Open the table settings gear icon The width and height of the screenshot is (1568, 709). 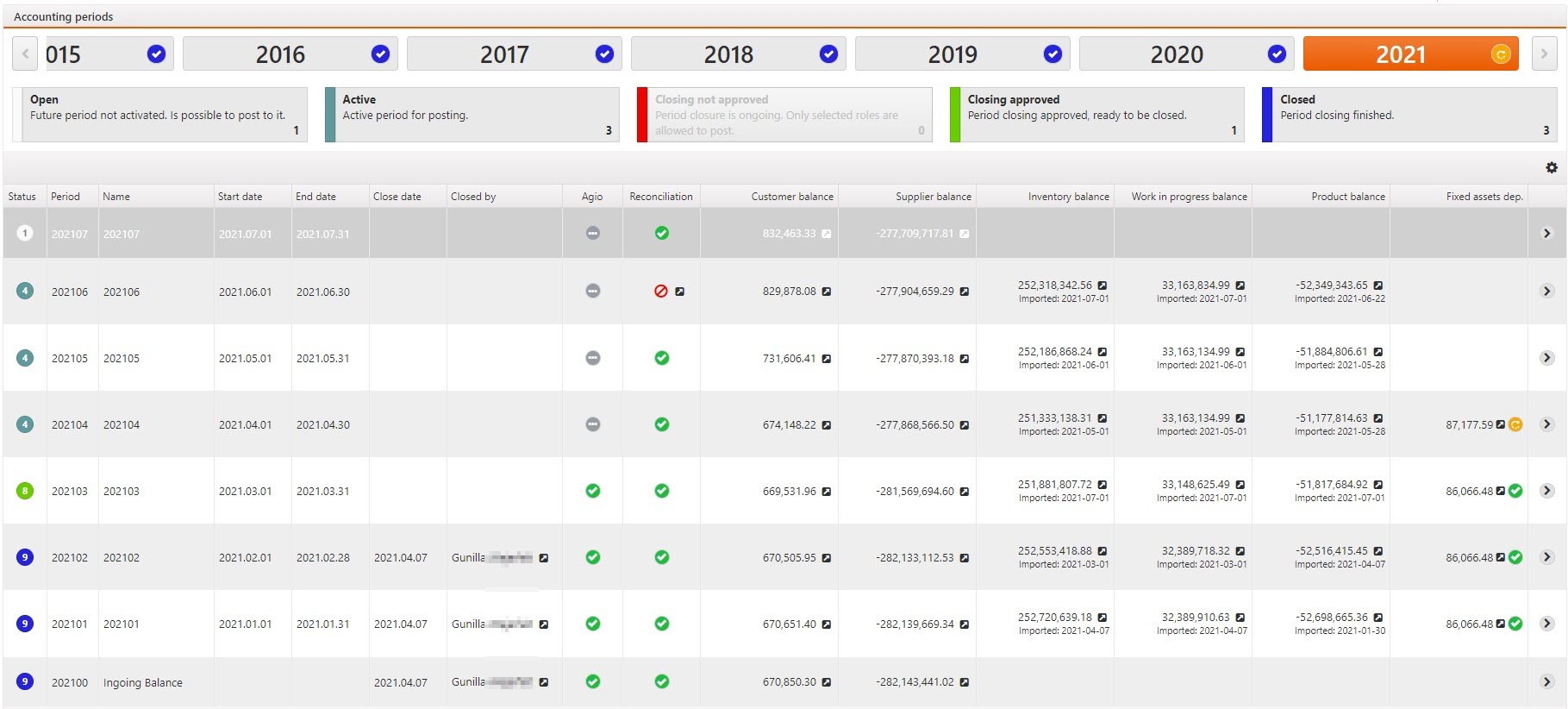[1551, 168]
